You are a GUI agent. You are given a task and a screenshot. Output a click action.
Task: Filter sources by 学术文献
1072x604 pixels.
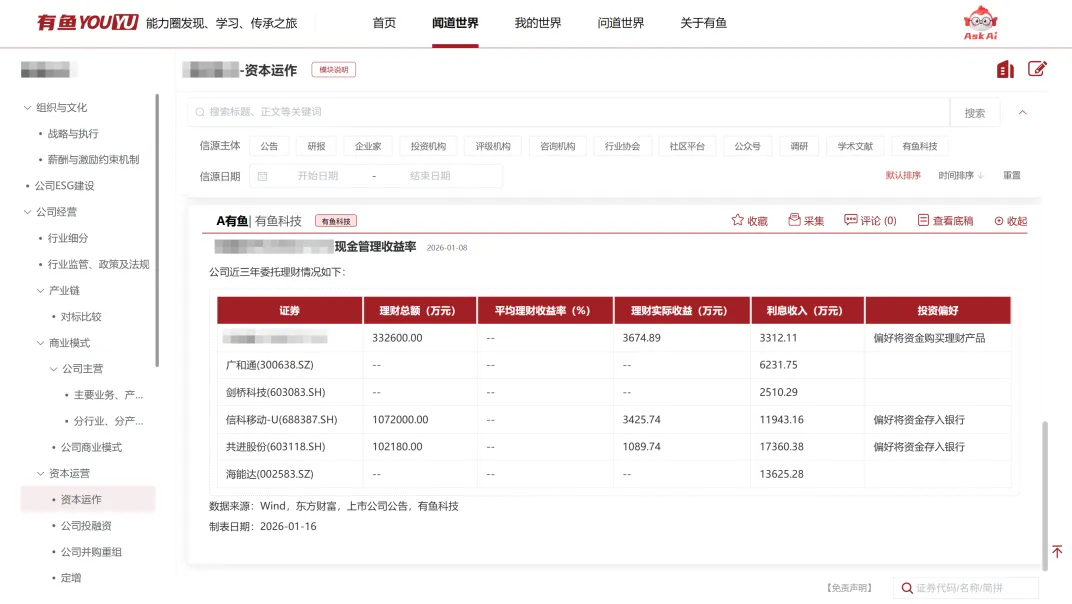pos(855,146)
